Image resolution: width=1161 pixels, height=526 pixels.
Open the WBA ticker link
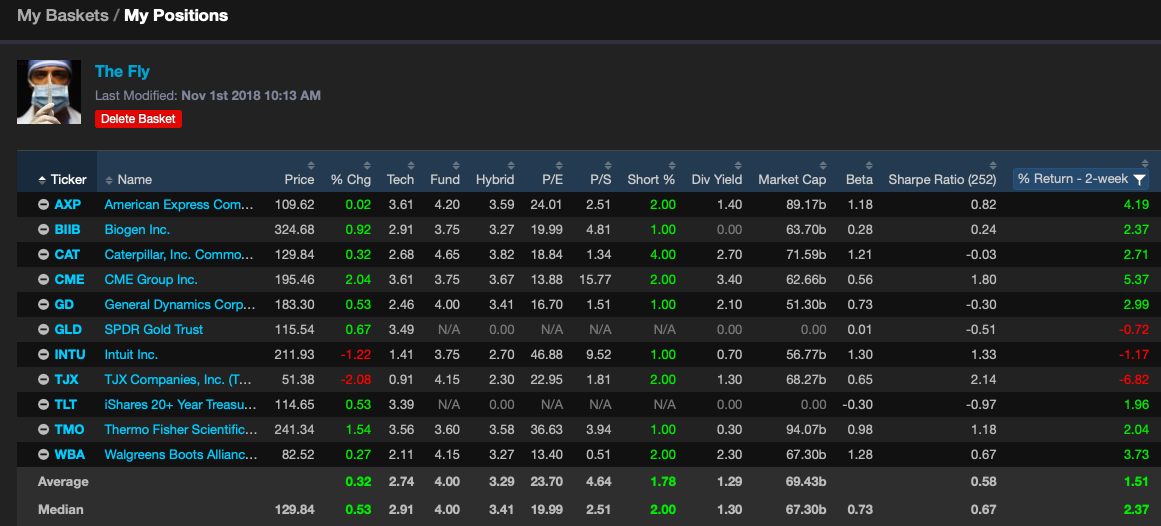[70, 455]
